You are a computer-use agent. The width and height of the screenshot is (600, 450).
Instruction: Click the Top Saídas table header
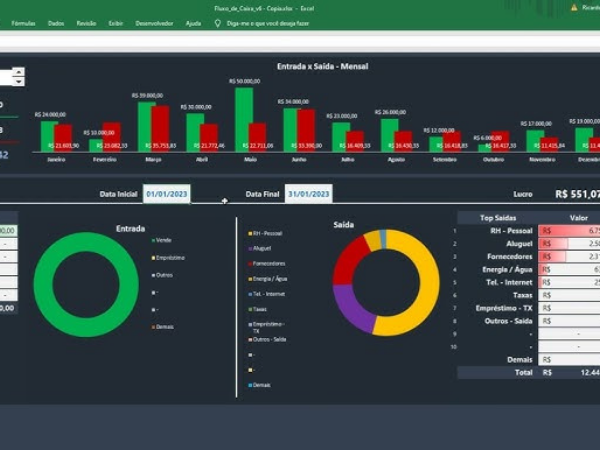point(497,217)
